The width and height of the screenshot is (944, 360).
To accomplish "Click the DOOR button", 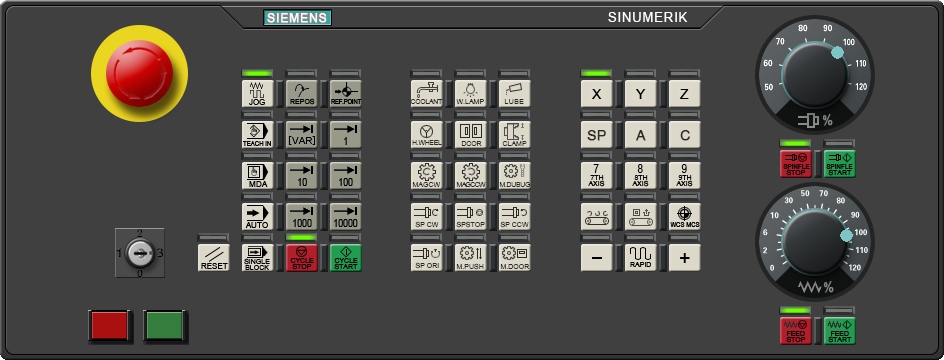I will (470, 134).
